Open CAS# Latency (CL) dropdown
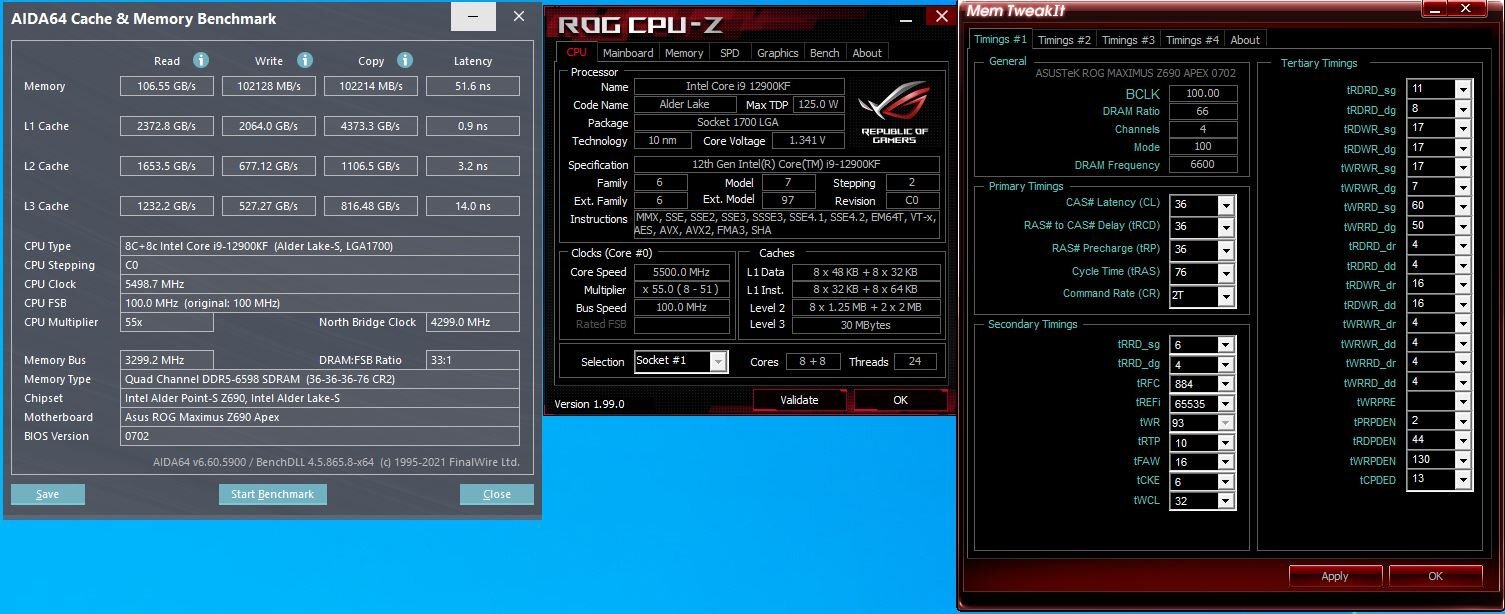Screen dimensions: 1505x614 [1226, 204]
